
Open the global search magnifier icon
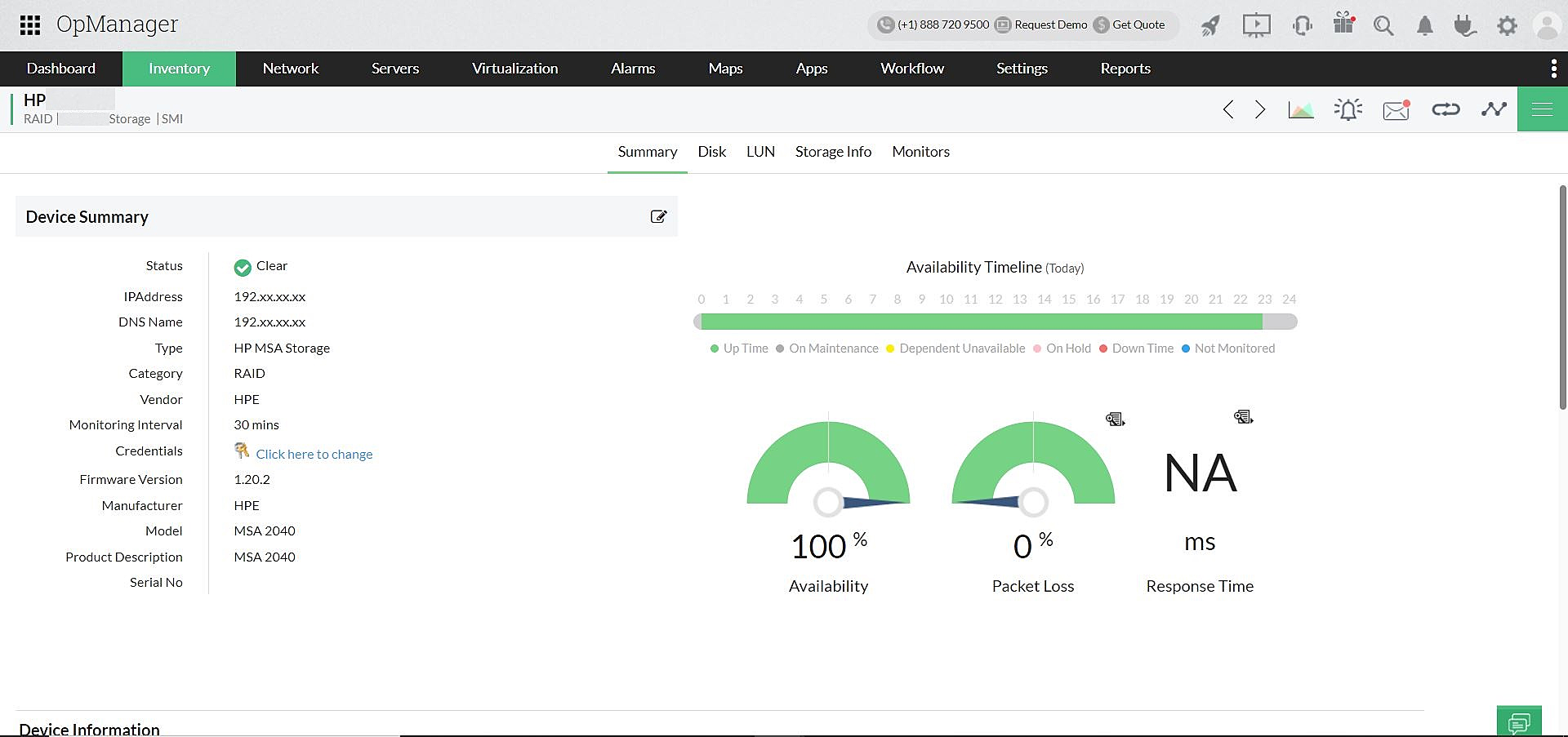[1383, 25]
